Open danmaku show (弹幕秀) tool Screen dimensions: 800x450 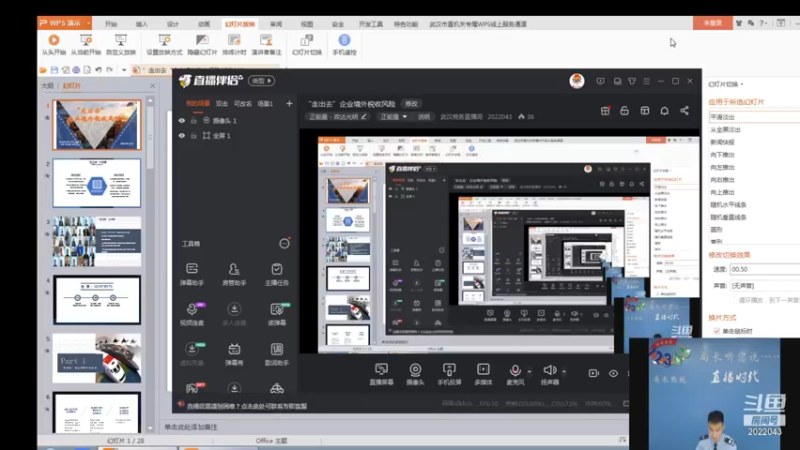[x=234, y=354]
